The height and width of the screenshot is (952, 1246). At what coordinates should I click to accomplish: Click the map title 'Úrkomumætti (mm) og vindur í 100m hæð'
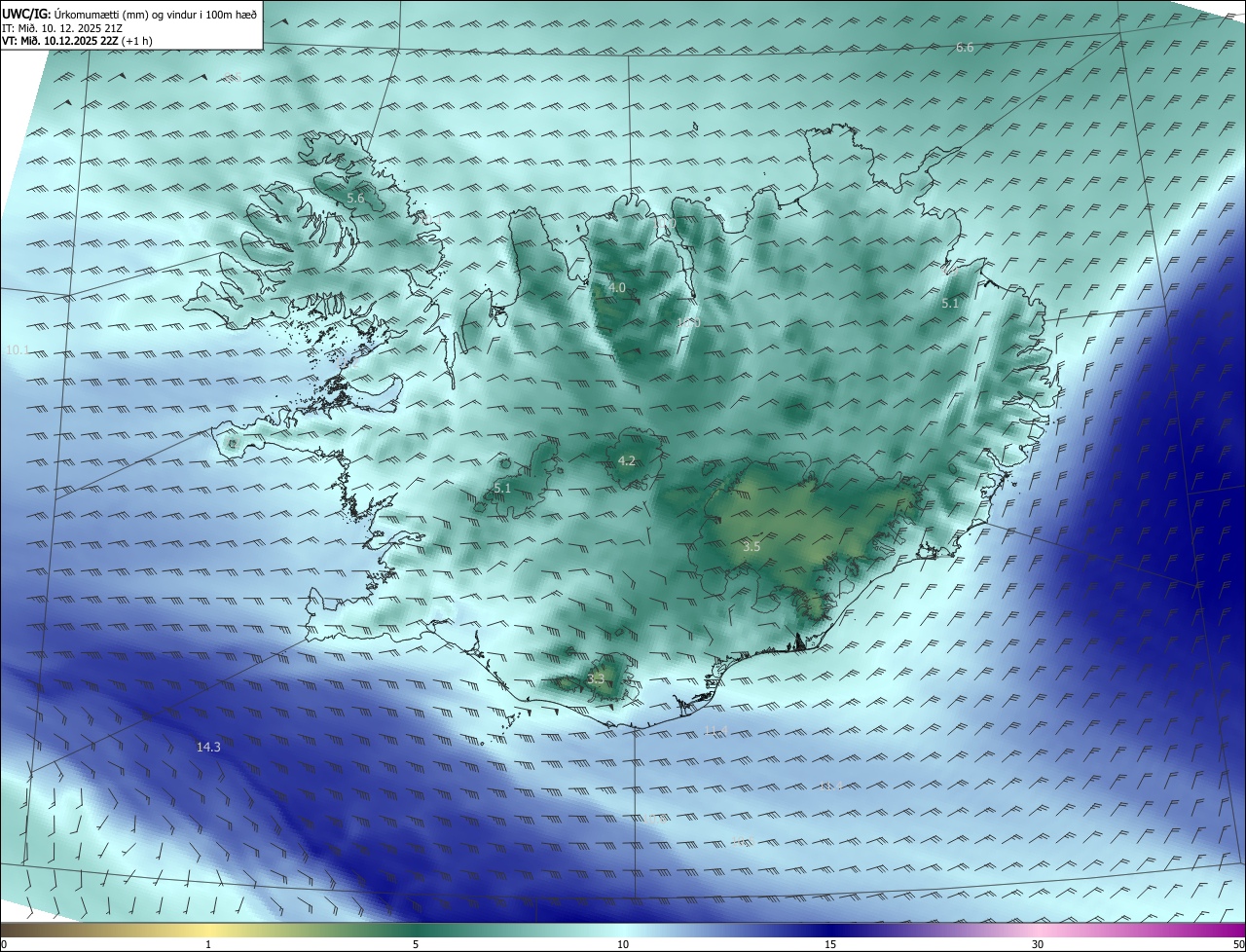pyautogui.click(x=155, y=14)
